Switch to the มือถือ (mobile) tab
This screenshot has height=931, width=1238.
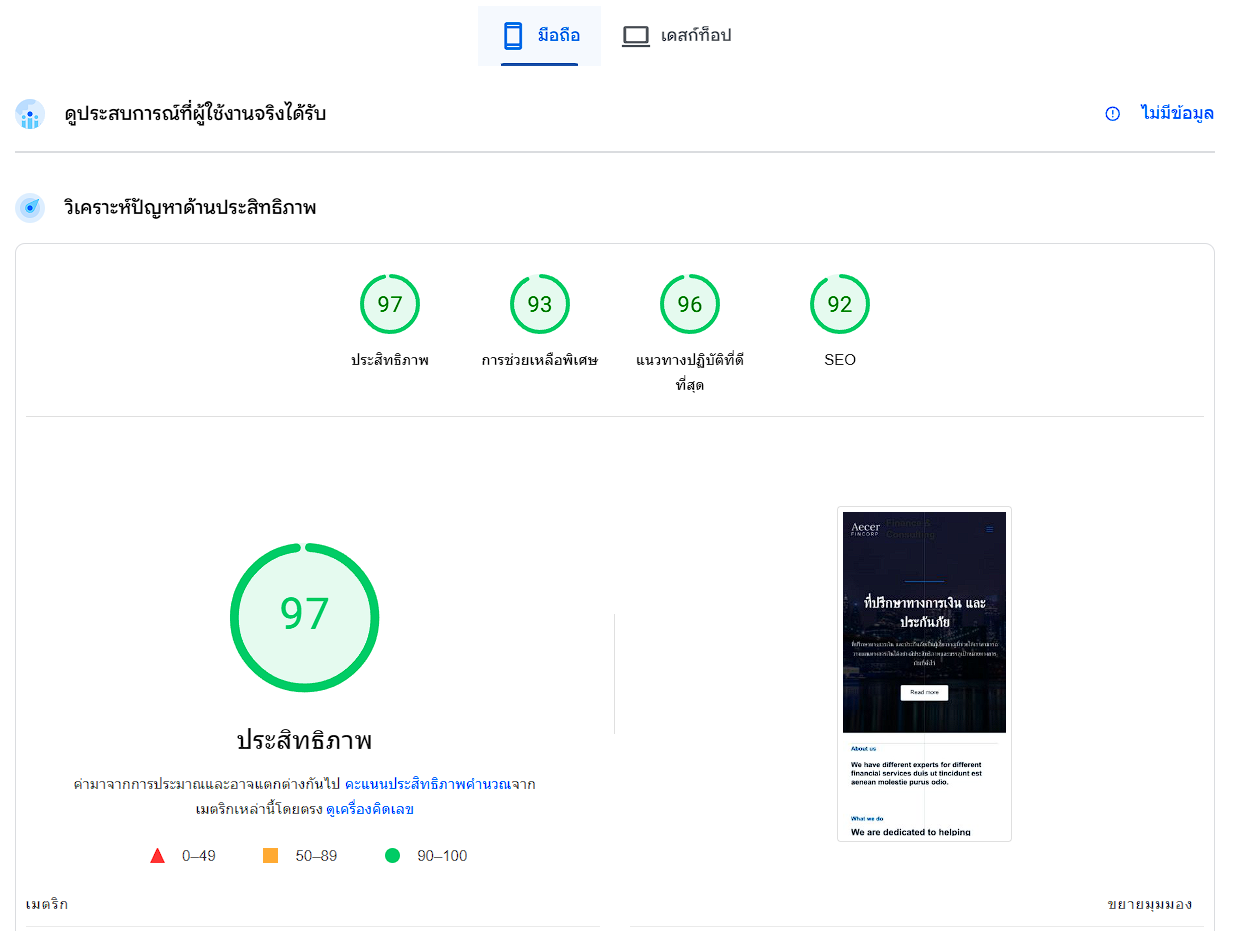539,36
